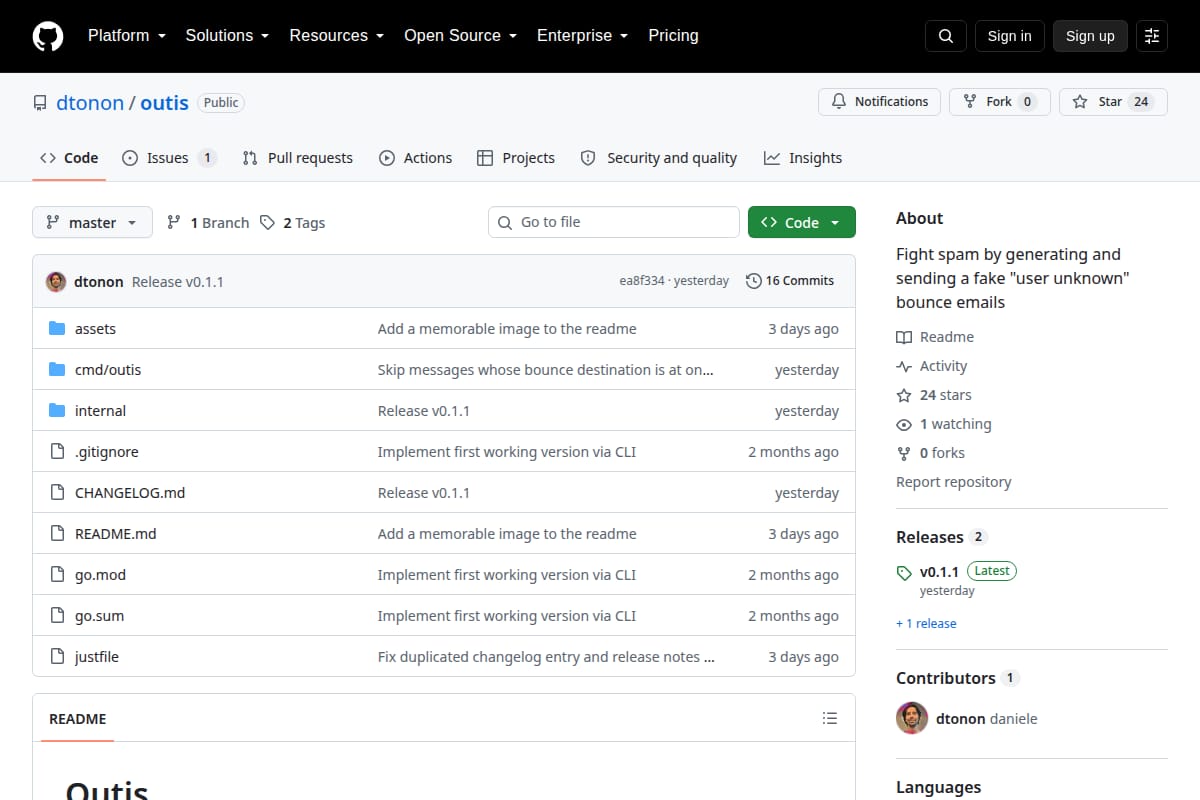Screen dimensions: 1200x800
Task: Click the Sign in button
Action: click(1009, 36)
